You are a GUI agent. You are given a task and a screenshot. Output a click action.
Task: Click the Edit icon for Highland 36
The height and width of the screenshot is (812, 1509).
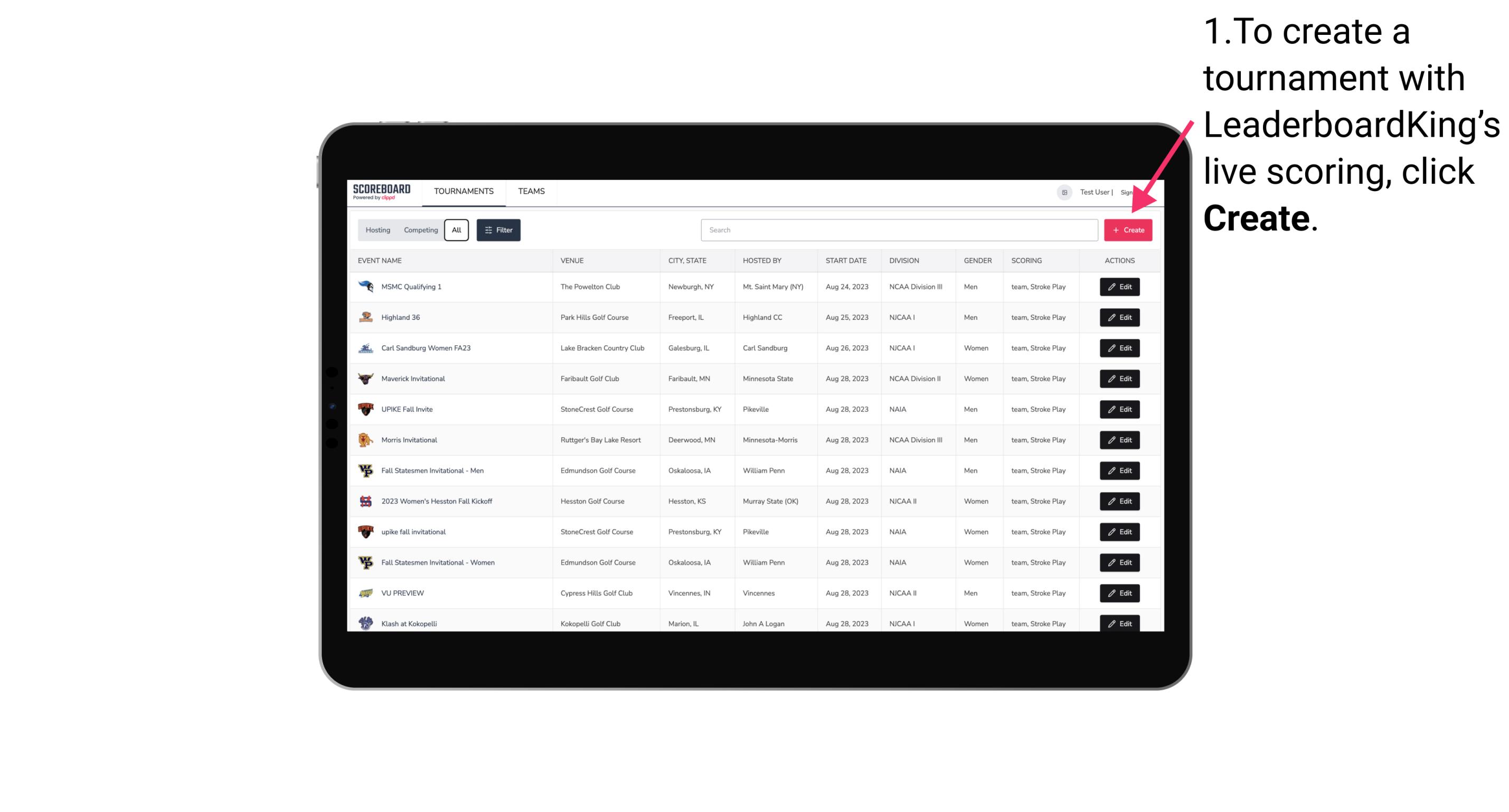click(x=1119, y=317)
